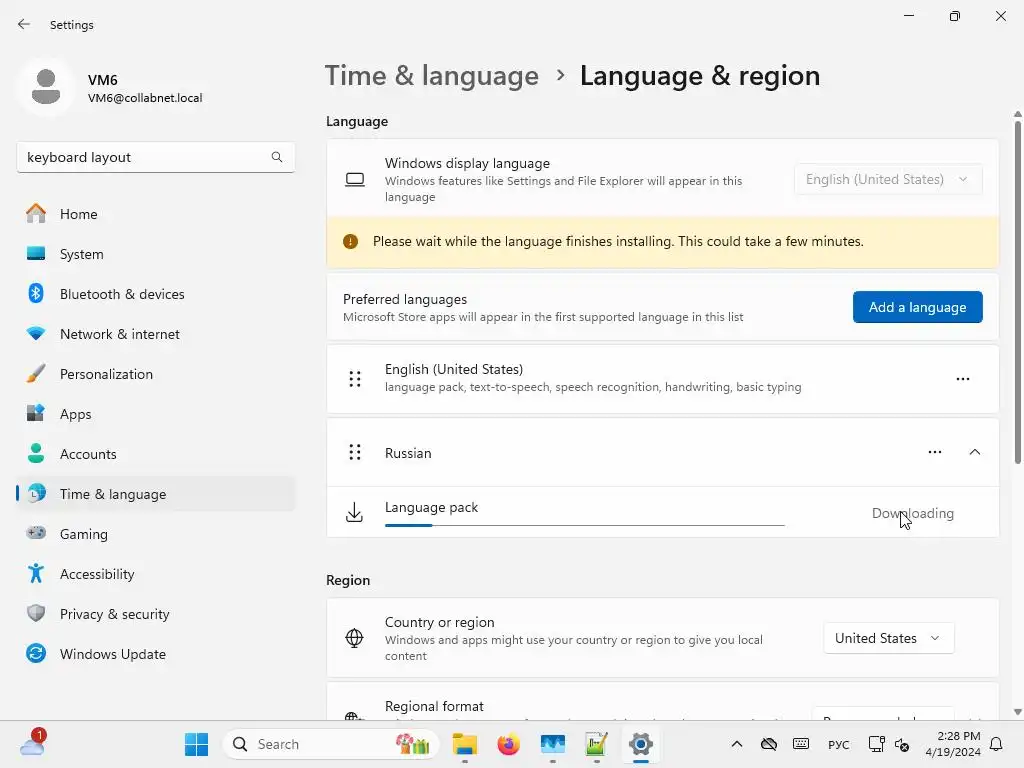Click the Regional format row label

coord(434,706)
